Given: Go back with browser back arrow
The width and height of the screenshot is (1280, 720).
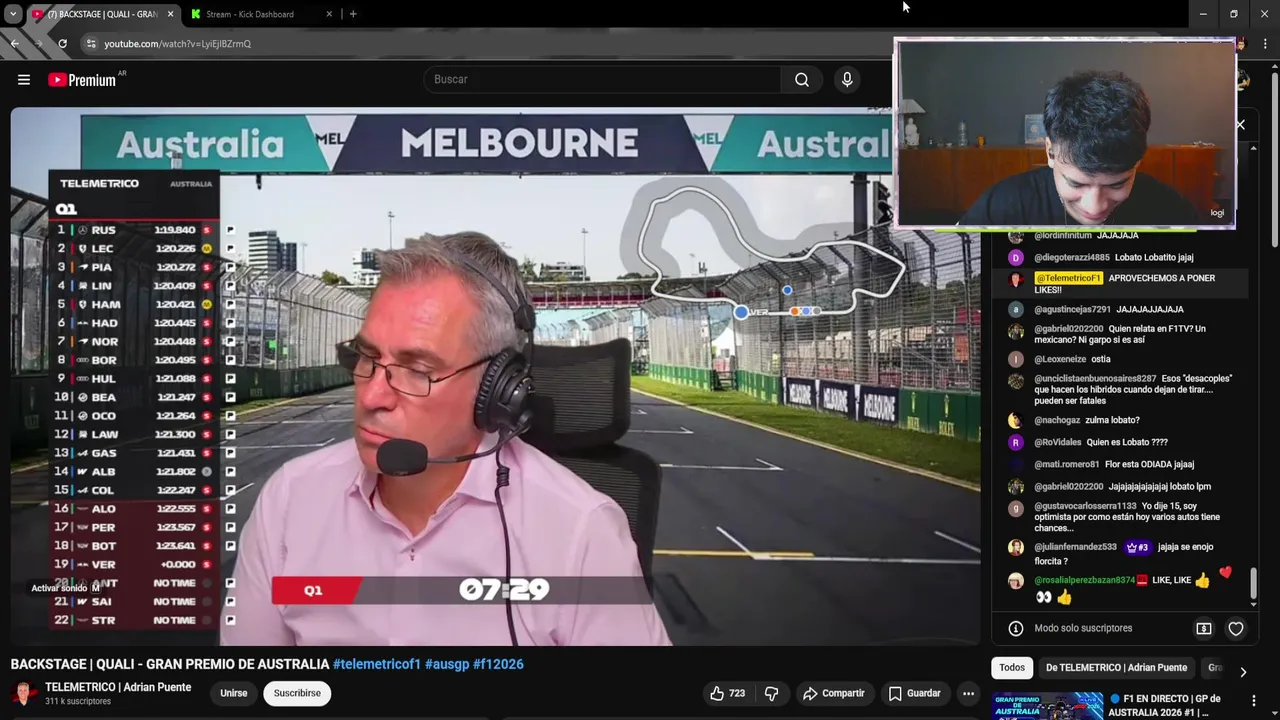Looking at the screenshot, I should pyautogui.click(x=14, y=44).
